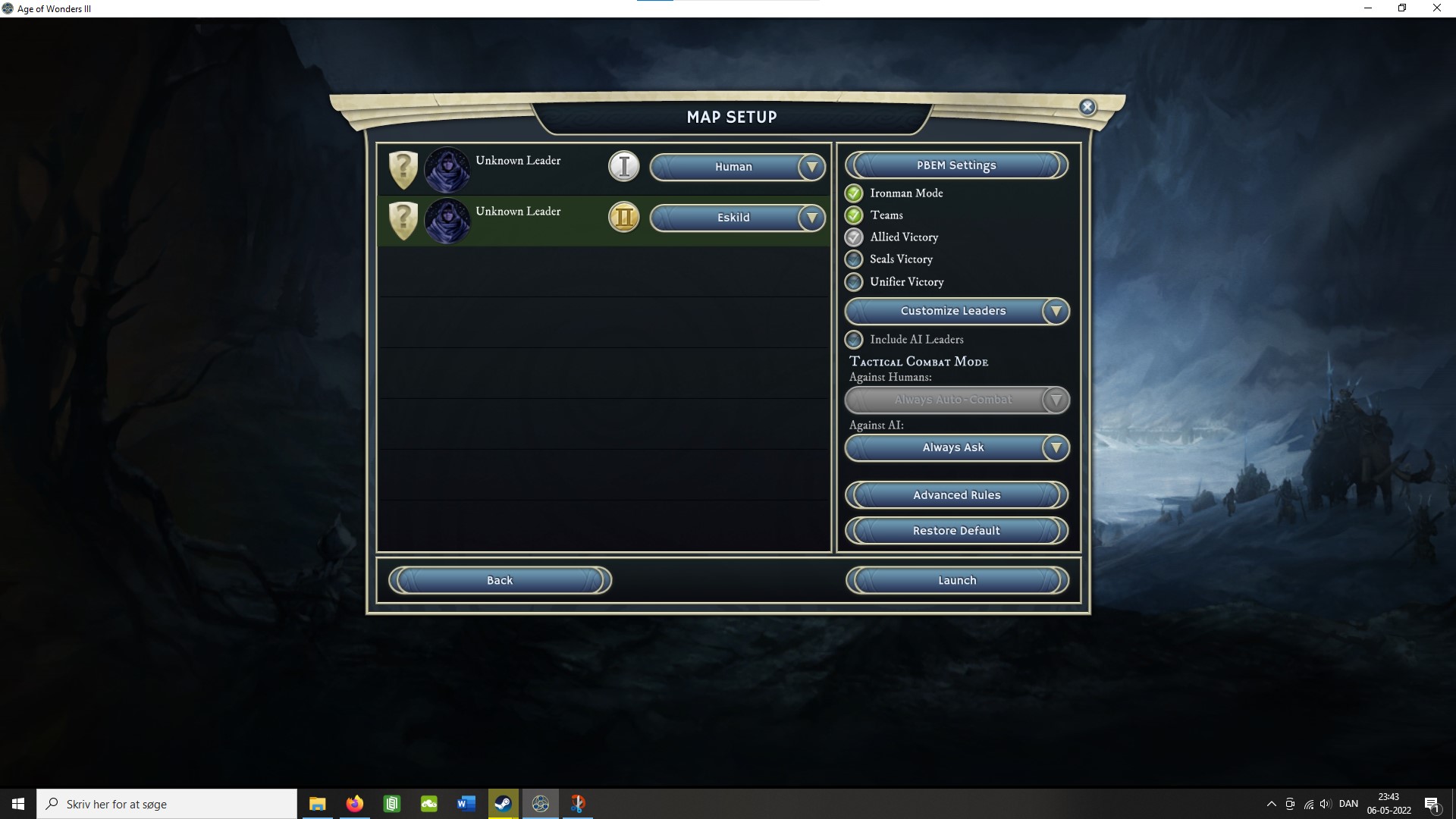Click Age of Wonders III title bar icon
Screen dimensions: 1456x819
(x=8, y=8)
